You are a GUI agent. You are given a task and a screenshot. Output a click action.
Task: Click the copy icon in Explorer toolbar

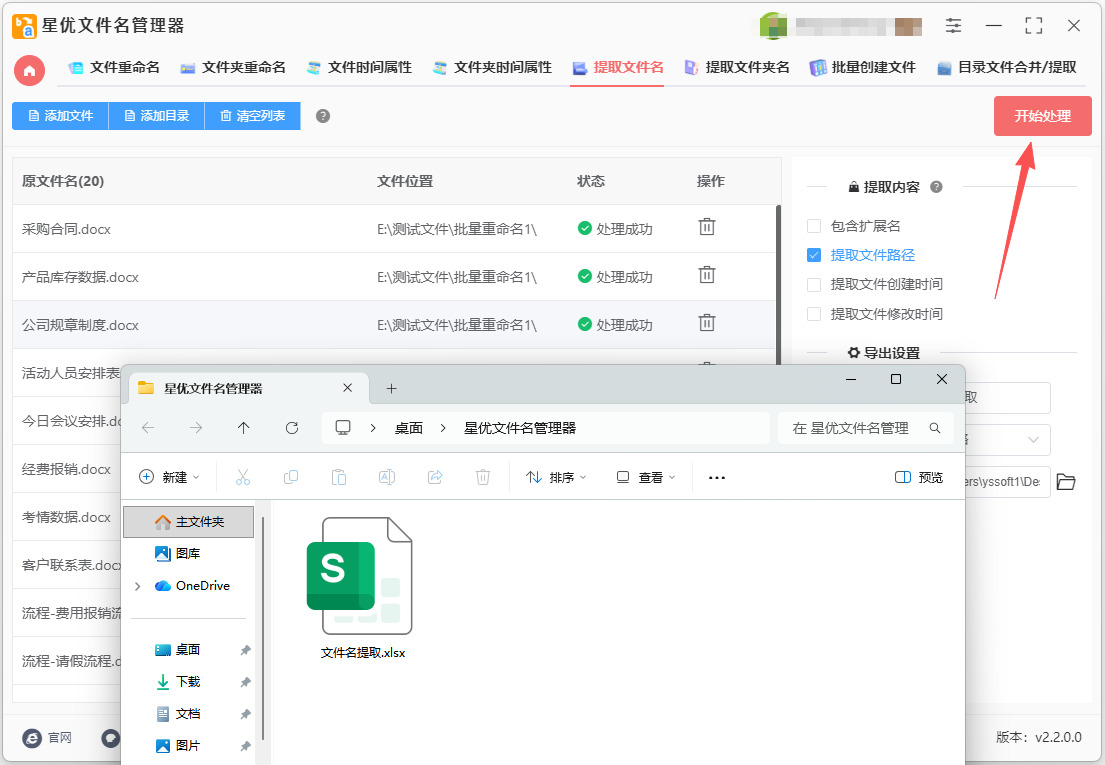(290, 478)
